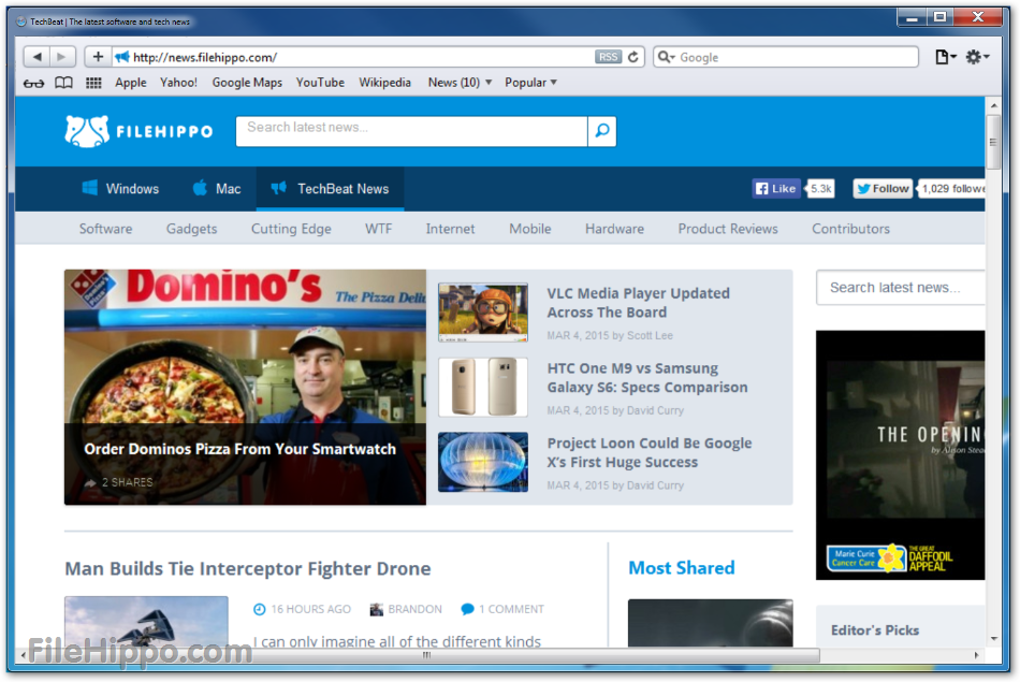Read the Project Loon article

[x=649, y=452]
